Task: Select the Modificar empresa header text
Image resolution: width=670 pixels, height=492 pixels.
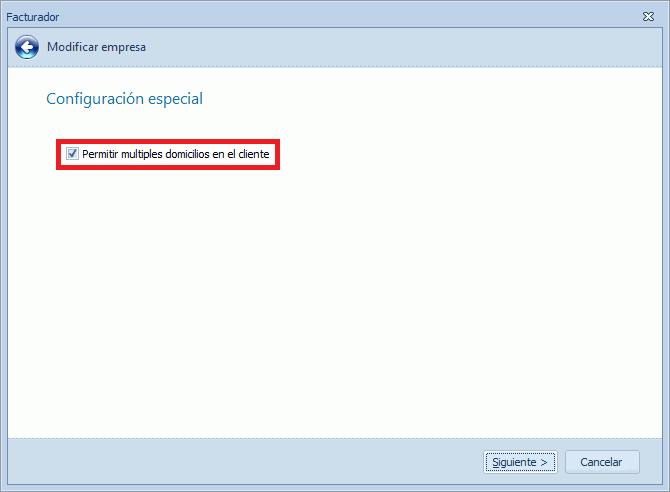Action: (96, 47)
